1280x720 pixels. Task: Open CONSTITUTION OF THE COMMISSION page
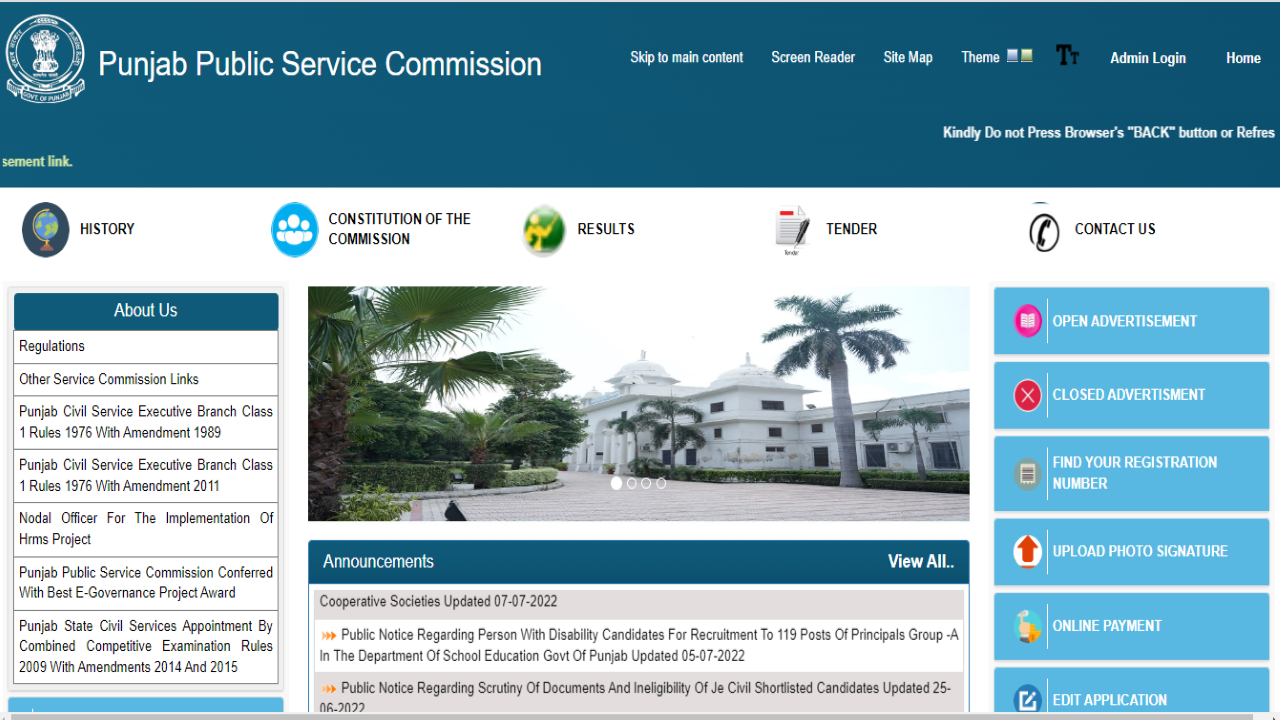399,229
